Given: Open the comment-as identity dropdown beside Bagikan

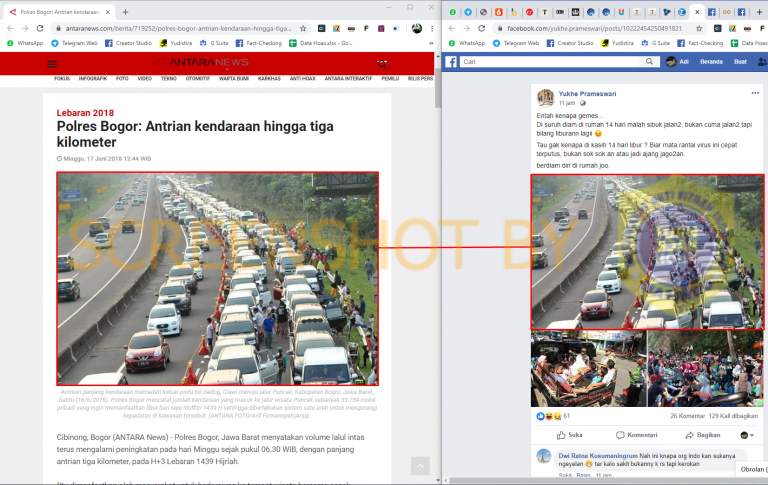Looking at the screenshot, I should click(747, 435).
